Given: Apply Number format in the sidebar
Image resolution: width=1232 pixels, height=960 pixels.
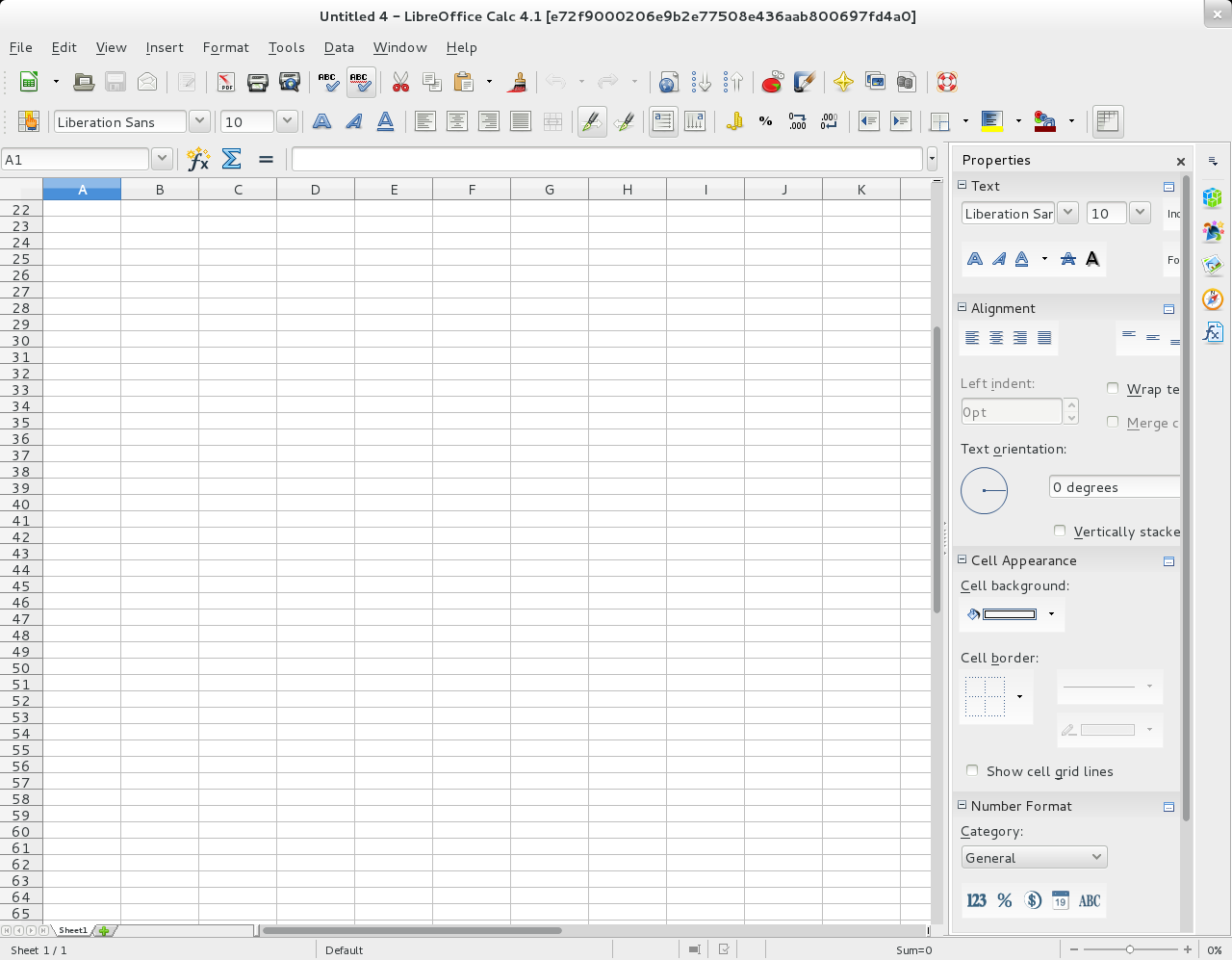Looking at the screenshot, I should click(976, 900).
